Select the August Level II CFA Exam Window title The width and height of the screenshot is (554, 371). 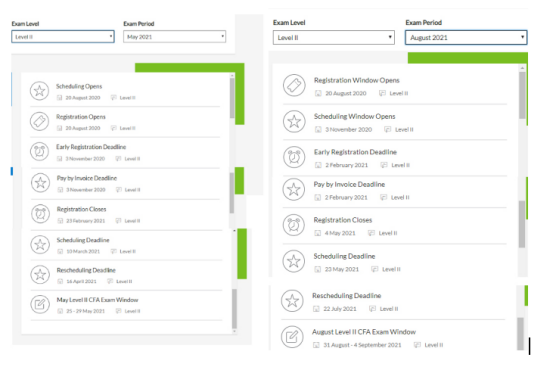pos(364,332)
